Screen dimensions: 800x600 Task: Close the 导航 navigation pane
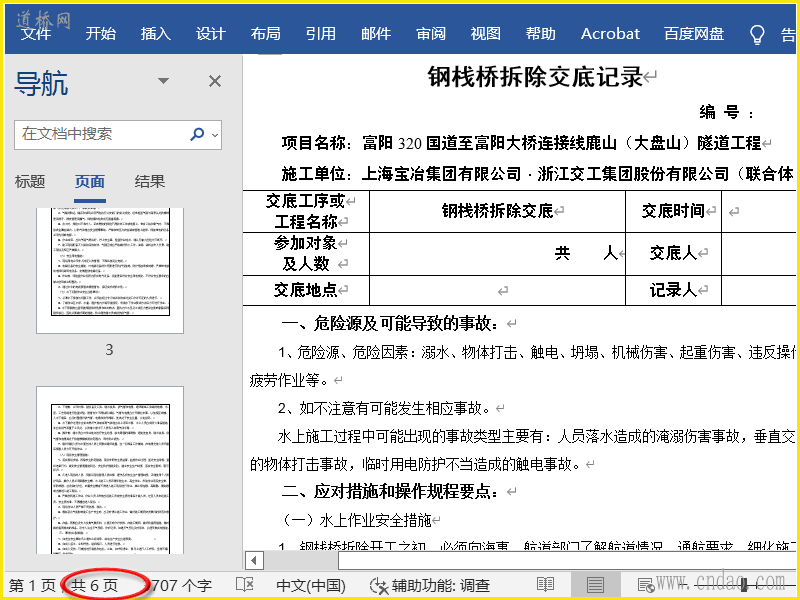point(214,81)
